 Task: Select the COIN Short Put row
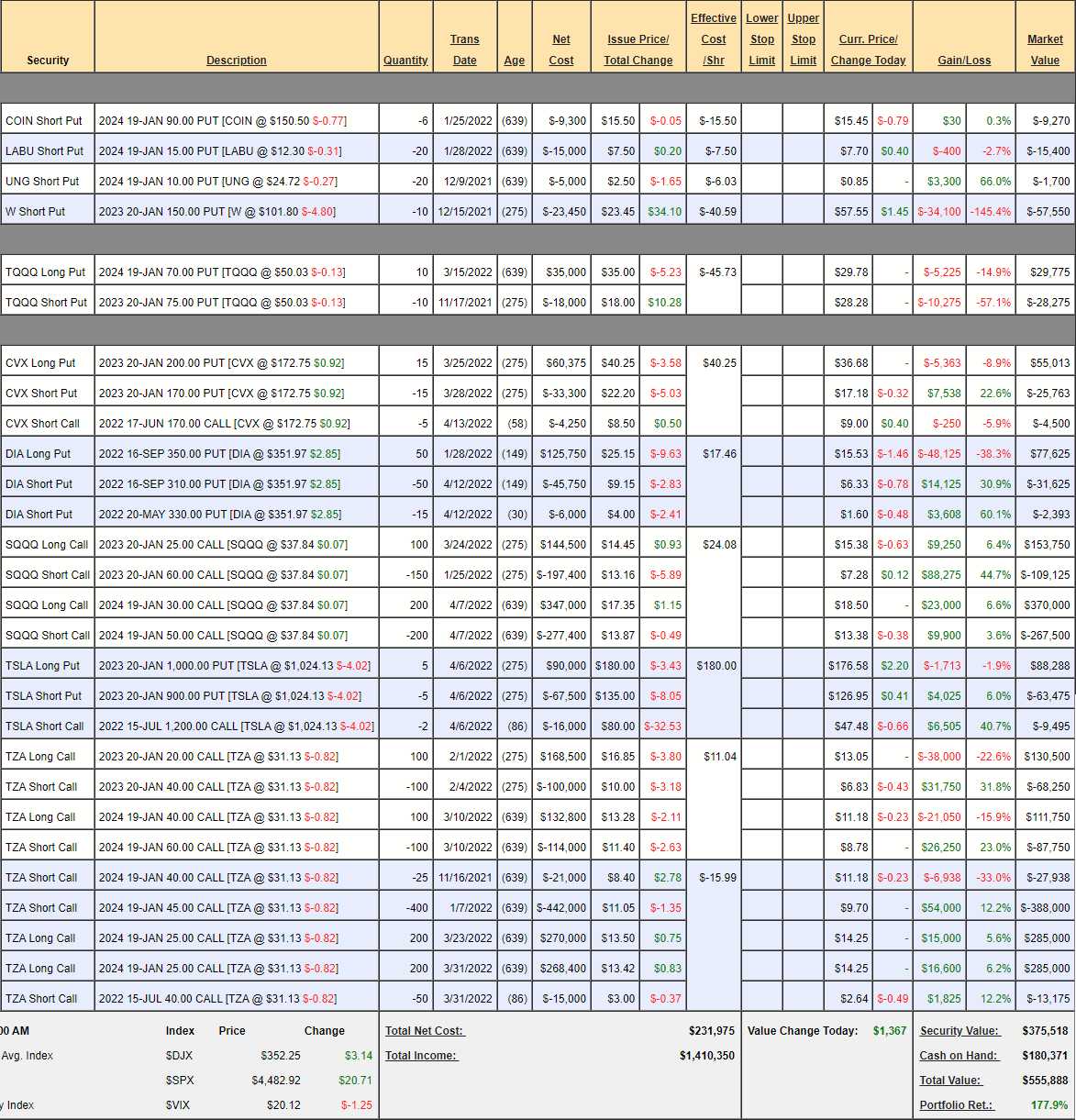(44, 121)
